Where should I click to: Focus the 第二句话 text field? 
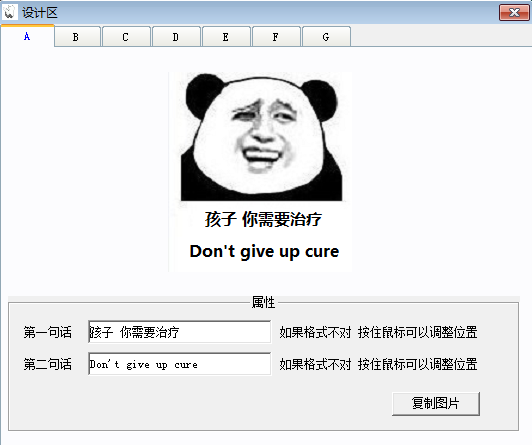pos(179,364)
